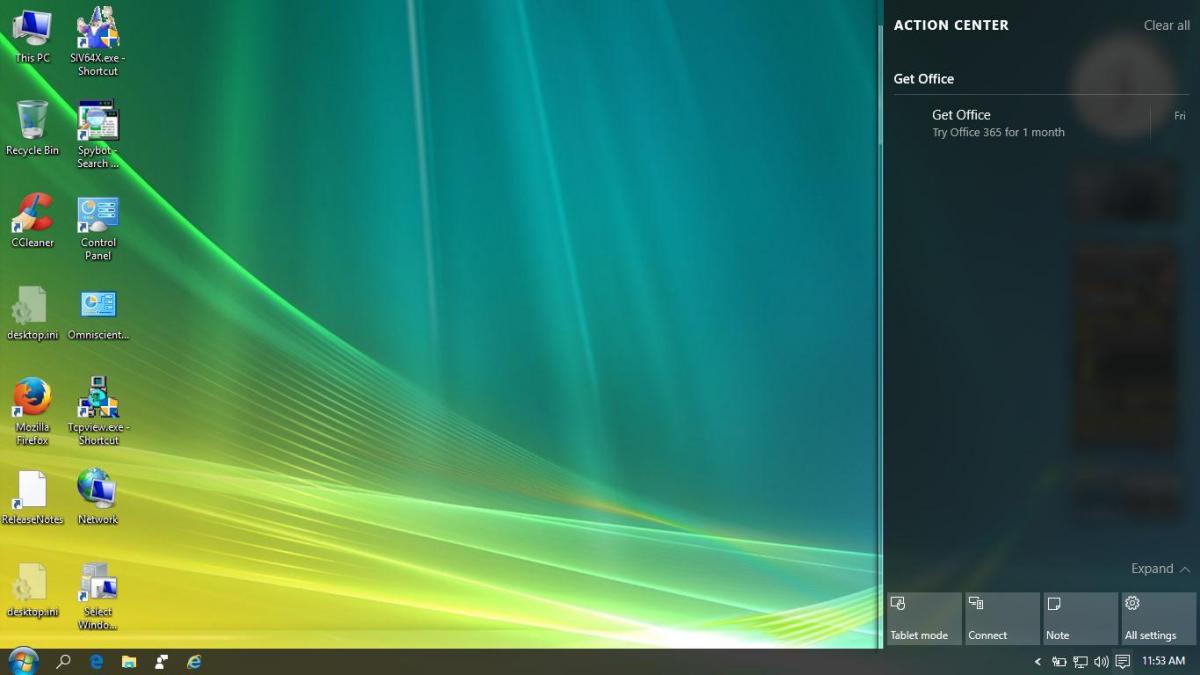Click the network tray icon
This screenshot has height=675, width=1200.
click(x=1080, y=661)
